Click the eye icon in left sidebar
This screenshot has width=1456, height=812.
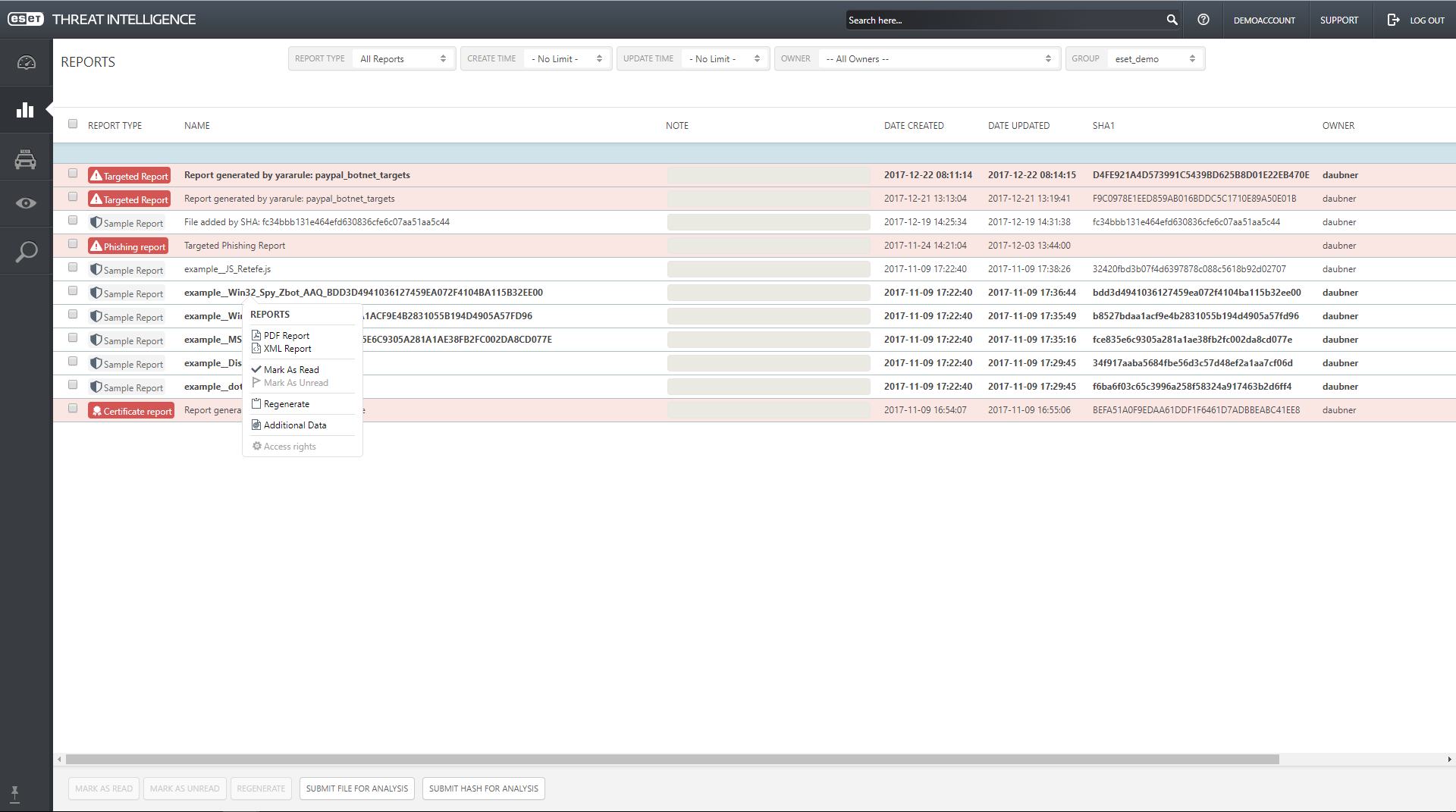26,203
